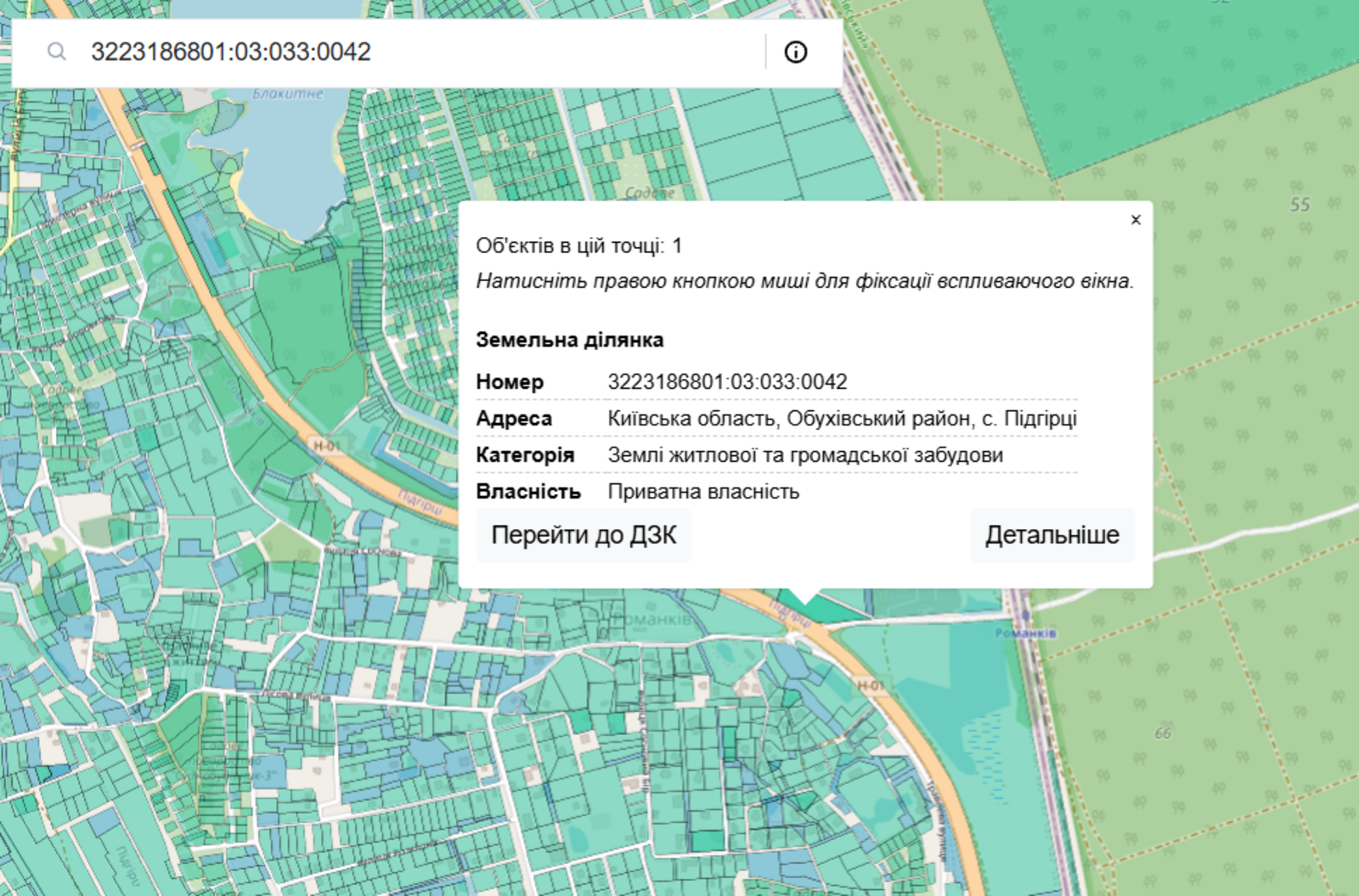The image size is (1359, 896).
Task: Click the Земельна ділянка heading
Action: (x=570, y=340)
